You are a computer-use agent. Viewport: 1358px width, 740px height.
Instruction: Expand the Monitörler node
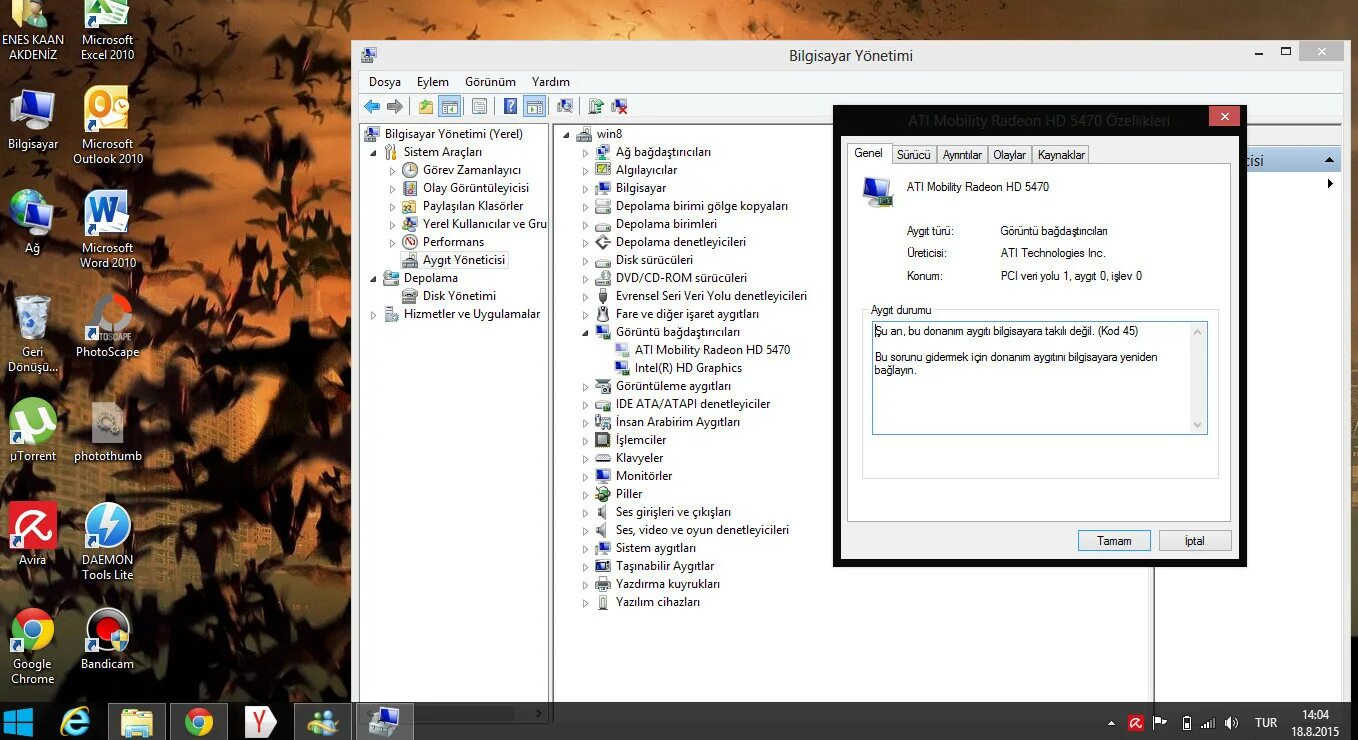coord(586,477)
